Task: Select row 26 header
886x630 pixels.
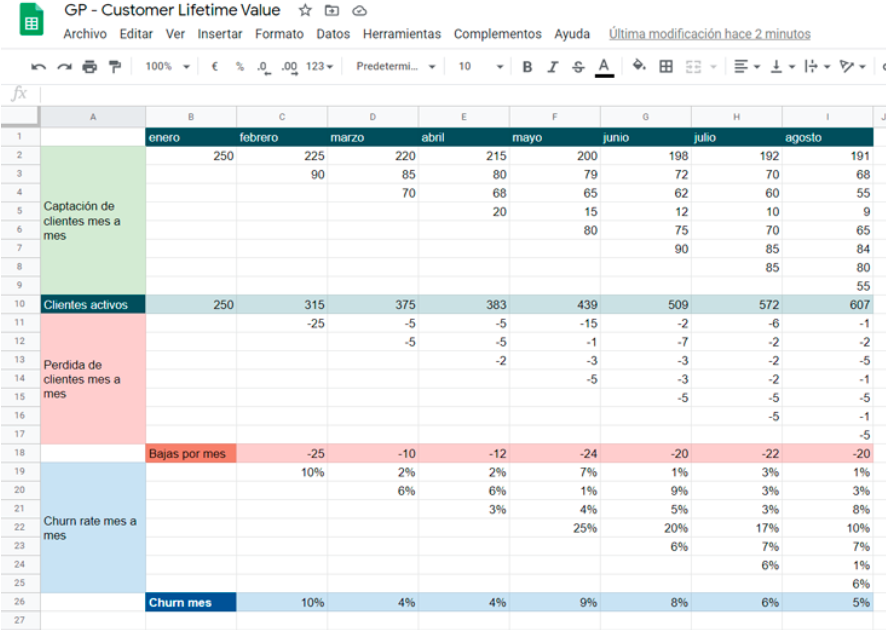Action: point(20,602)
